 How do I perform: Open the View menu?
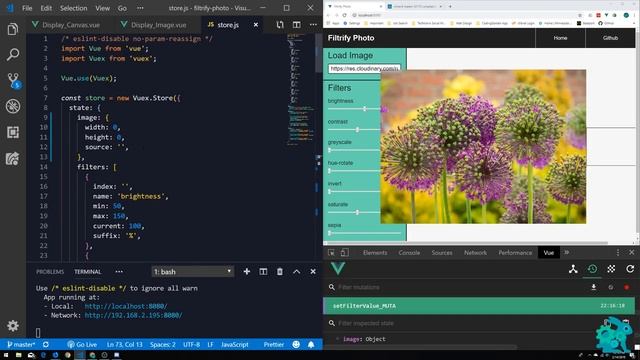[102, 8]
